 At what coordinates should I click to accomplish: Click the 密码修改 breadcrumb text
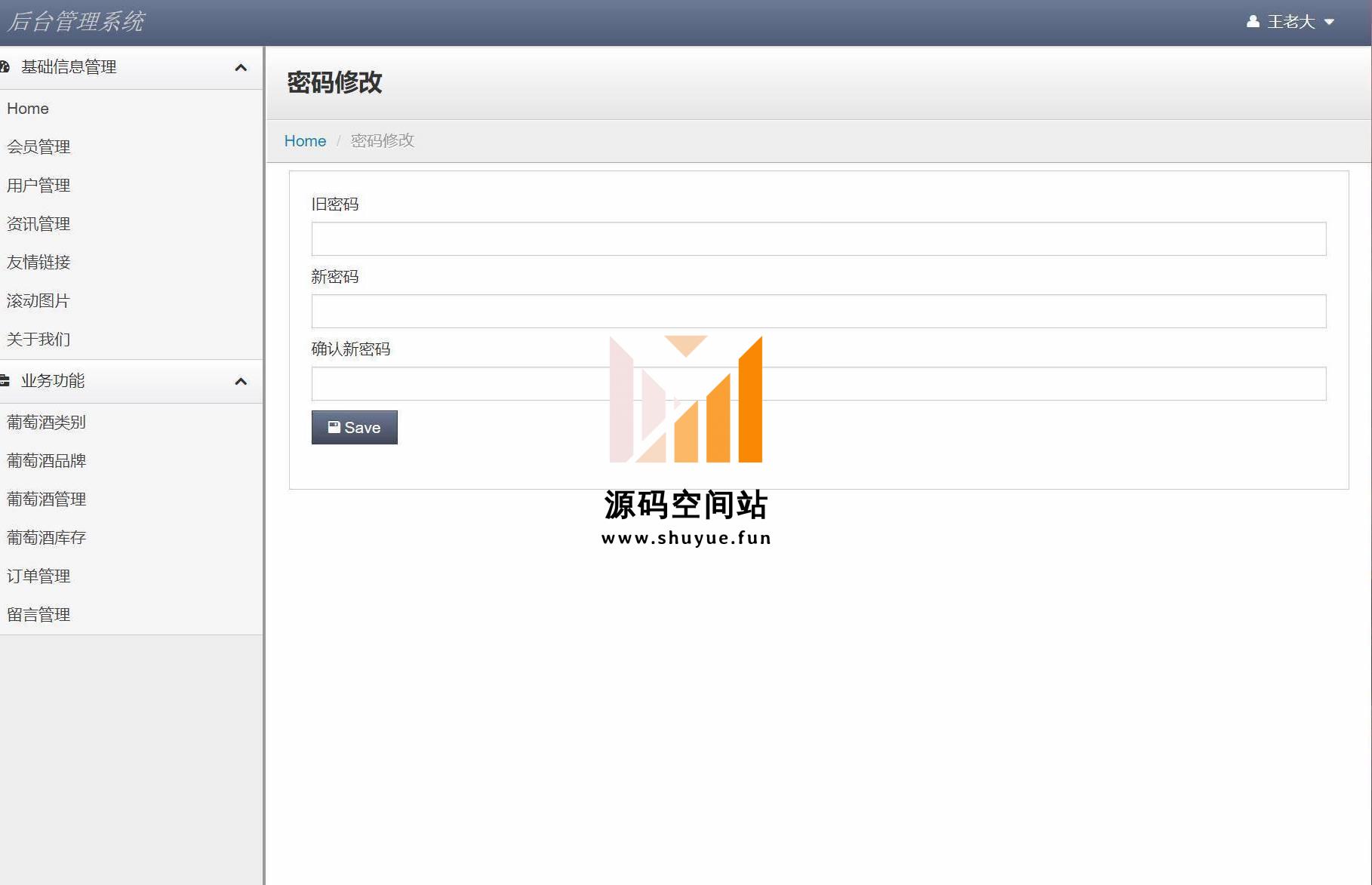tap(383, 141)
